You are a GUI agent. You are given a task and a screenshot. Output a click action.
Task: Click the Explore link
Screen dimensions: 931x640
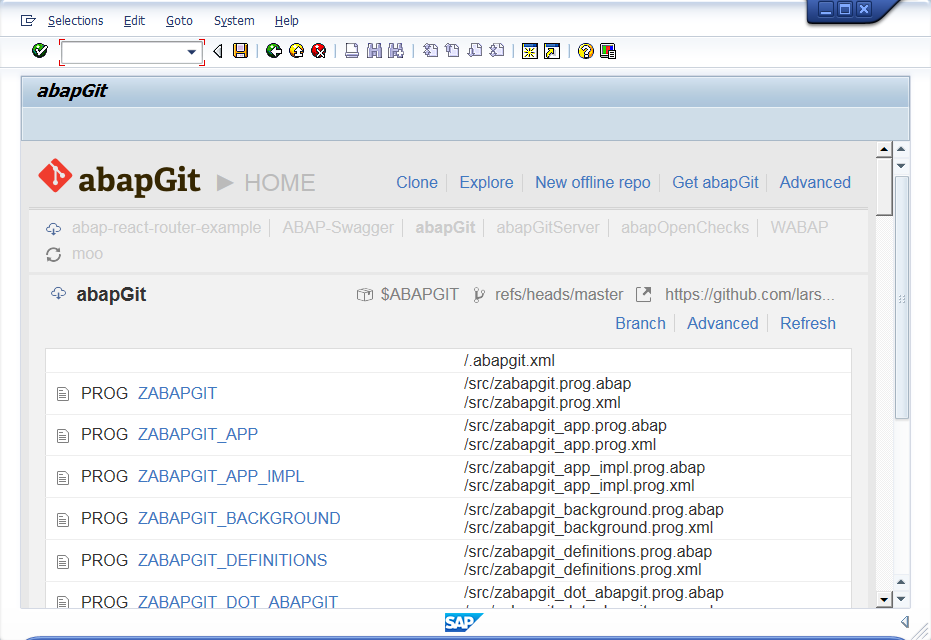click(486, 182)
